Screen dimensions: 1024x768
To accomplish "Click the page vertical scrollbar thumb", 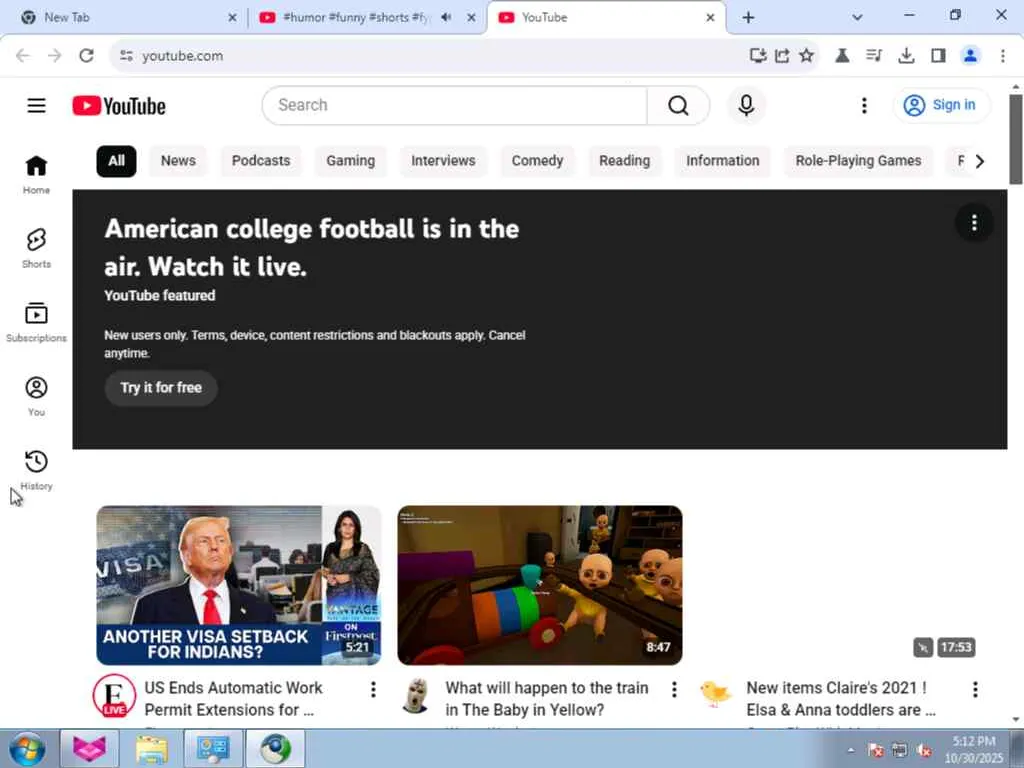I will (x=1016, y=139).
